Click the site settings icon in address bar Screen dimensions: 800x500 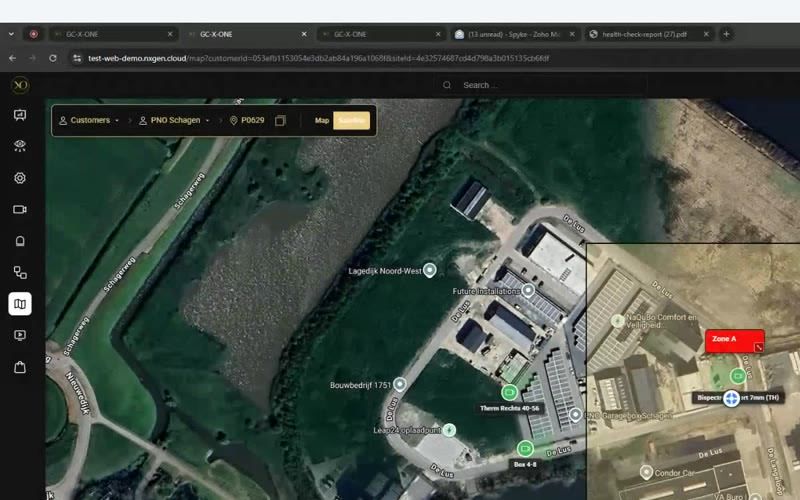[x=77, y=58]
